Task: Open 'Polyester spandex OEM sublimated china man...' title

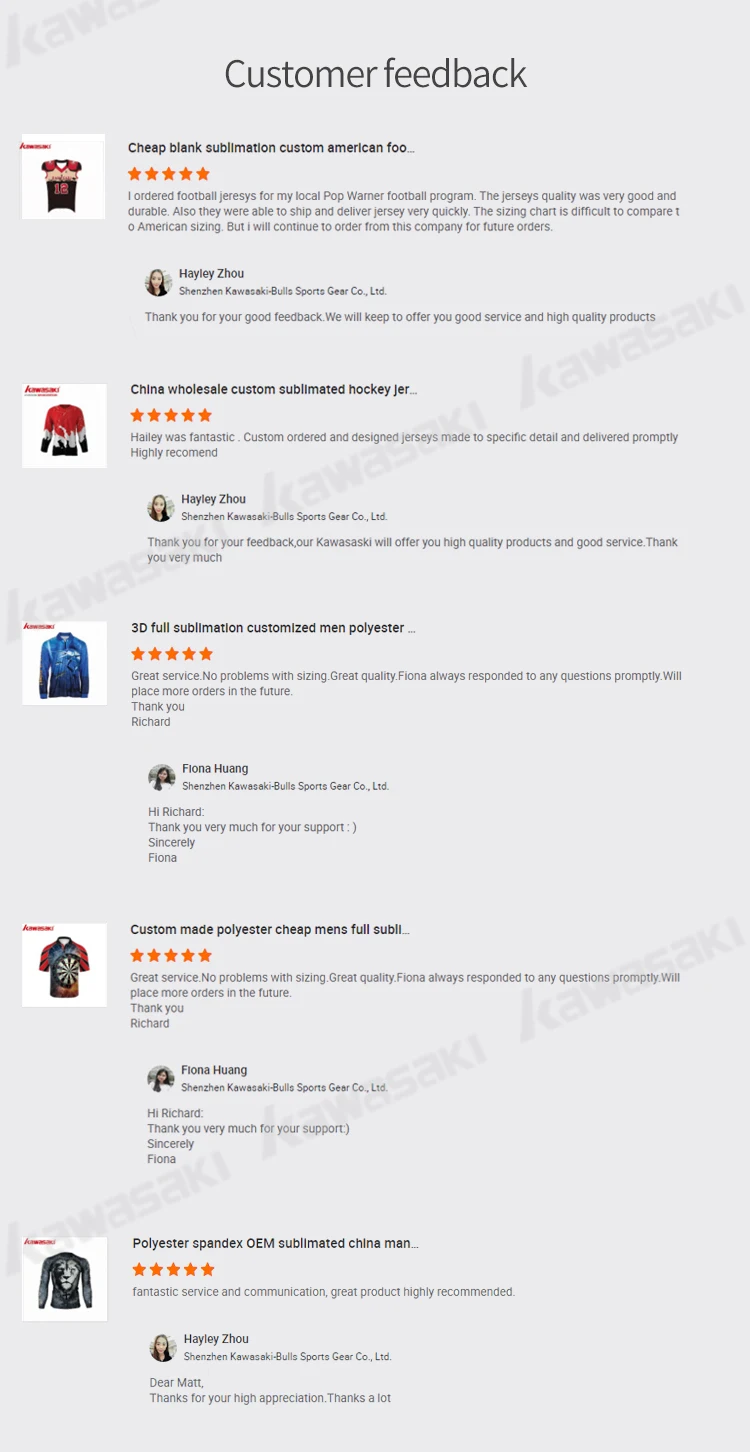Action: click(276, 1244)
